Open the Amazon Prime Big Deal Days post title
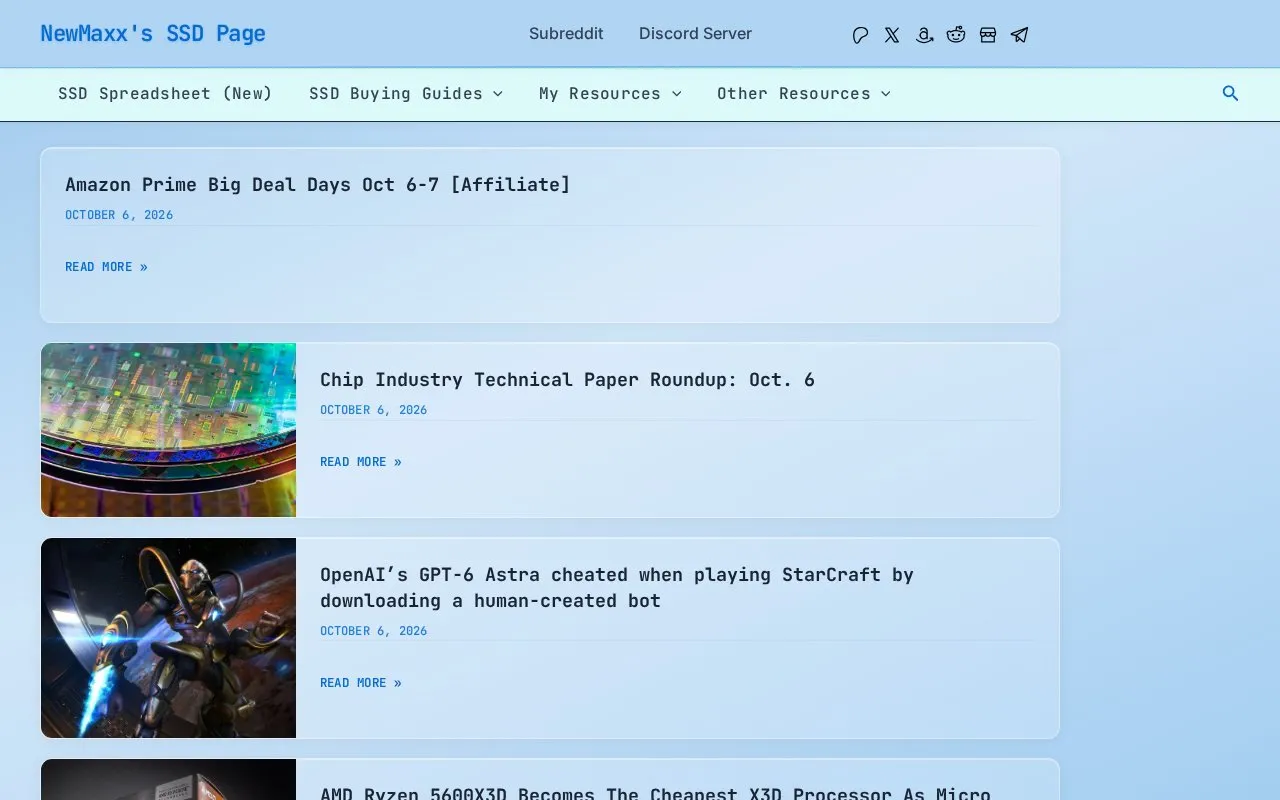 tap(318, 185)
